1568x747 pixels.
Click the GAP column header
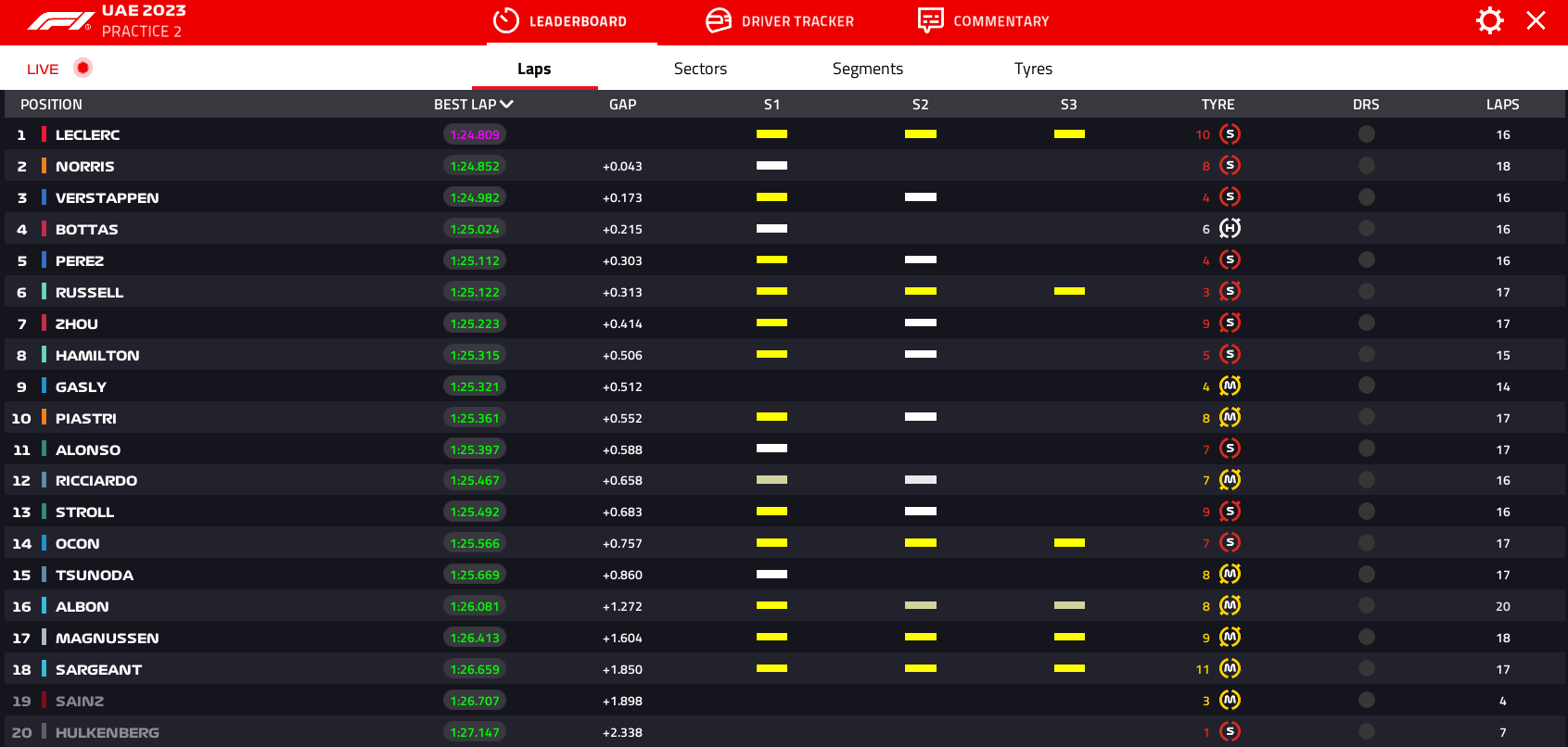(622, 105)
